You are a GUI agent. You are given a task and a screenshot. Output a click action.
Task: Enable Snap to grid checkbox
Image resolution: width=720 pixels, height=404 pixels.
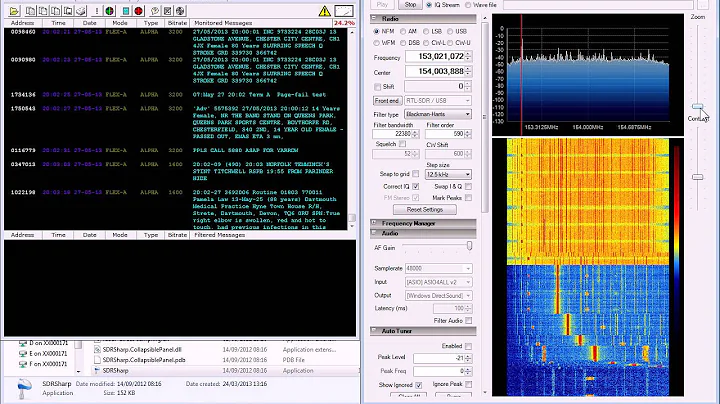click(416, 174)
